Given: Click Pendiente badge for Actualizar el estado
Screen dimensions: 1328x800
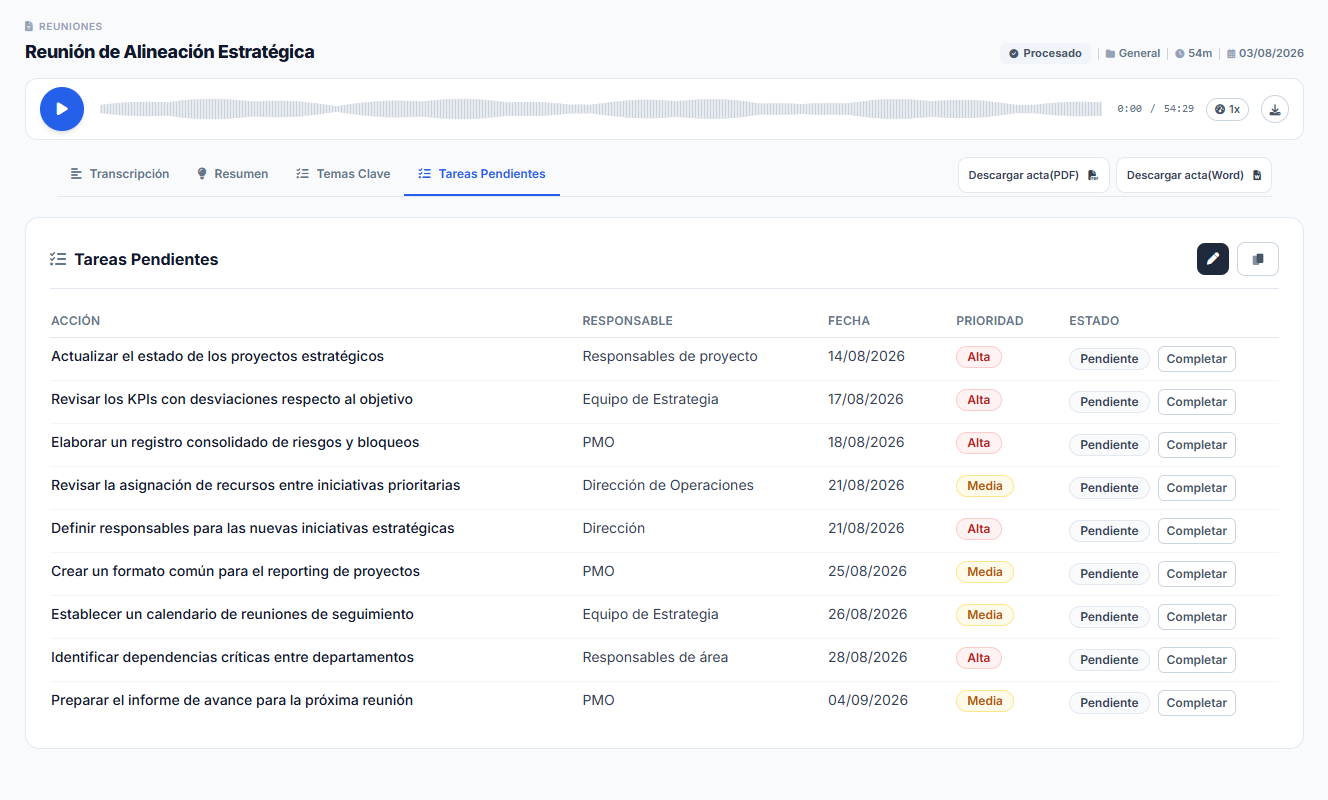Looking at the screenshot, I should click(x=1109, y=359).
